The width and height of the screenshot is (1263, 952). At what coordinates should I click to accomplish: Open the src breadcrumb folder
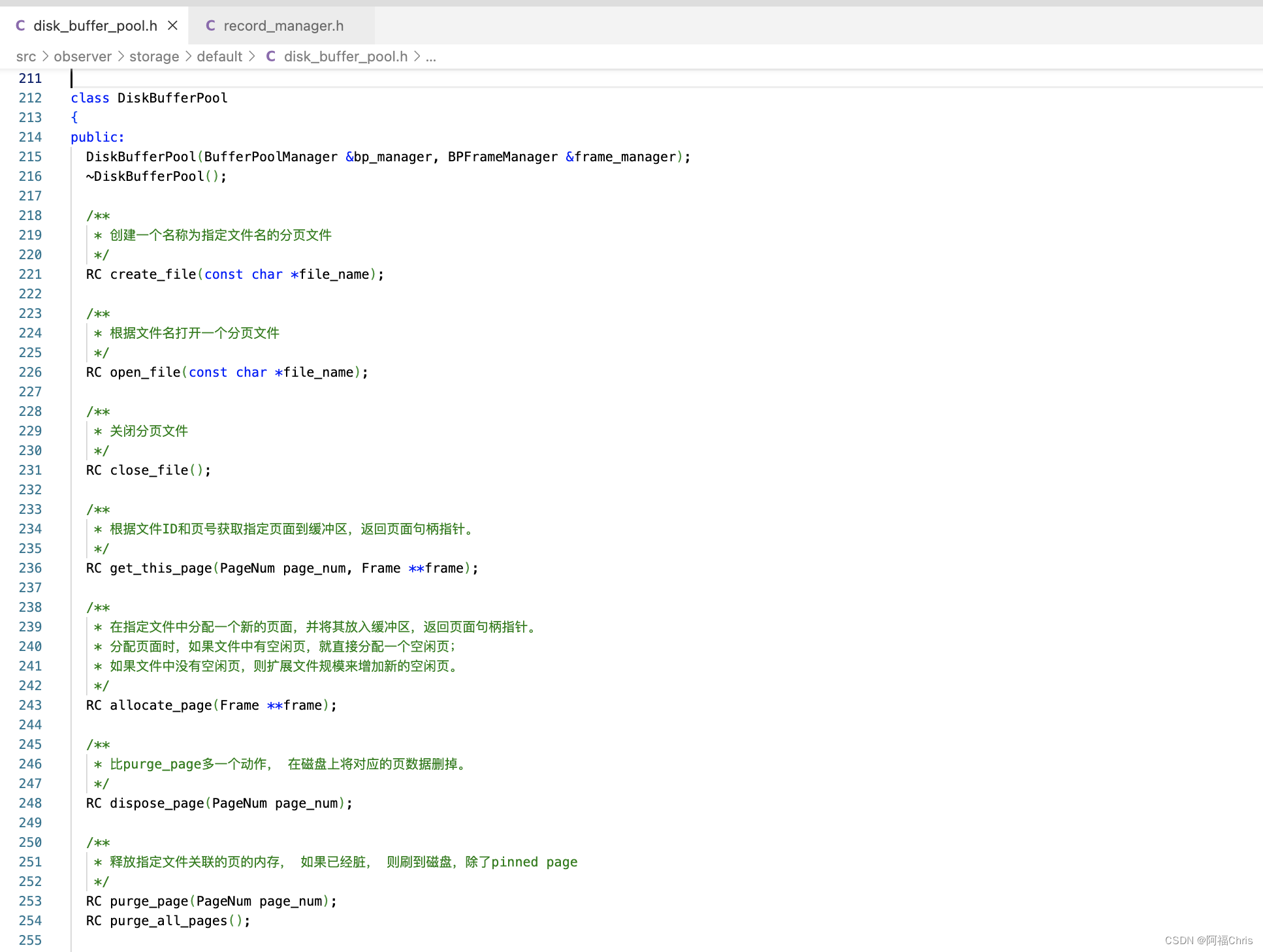tap(26, 57)
